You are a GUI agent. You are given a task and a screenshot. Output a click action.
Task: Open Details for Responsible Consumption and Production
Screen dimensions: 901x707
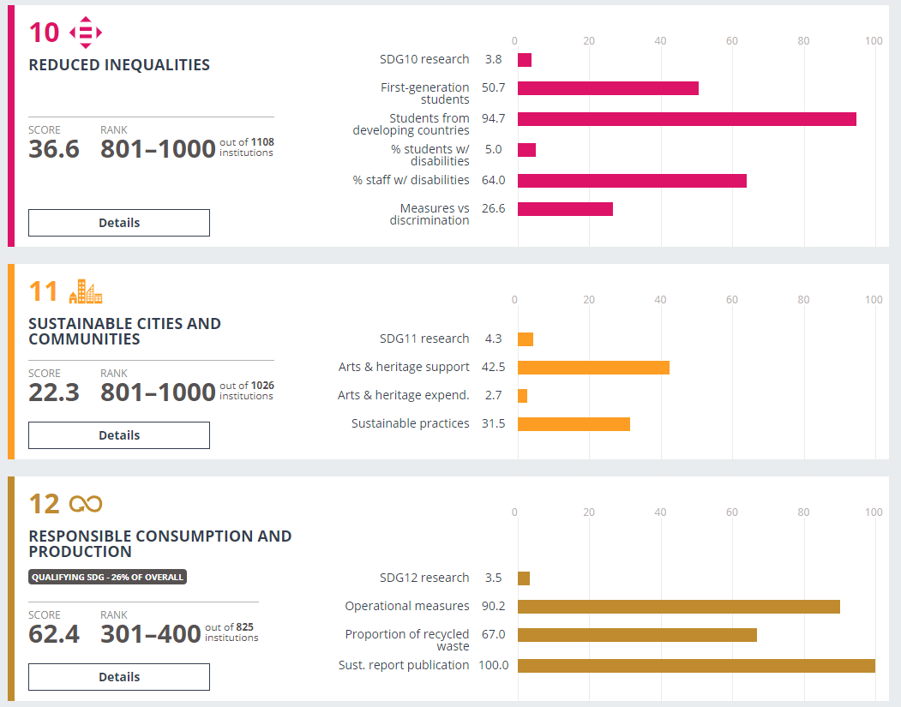119,677
